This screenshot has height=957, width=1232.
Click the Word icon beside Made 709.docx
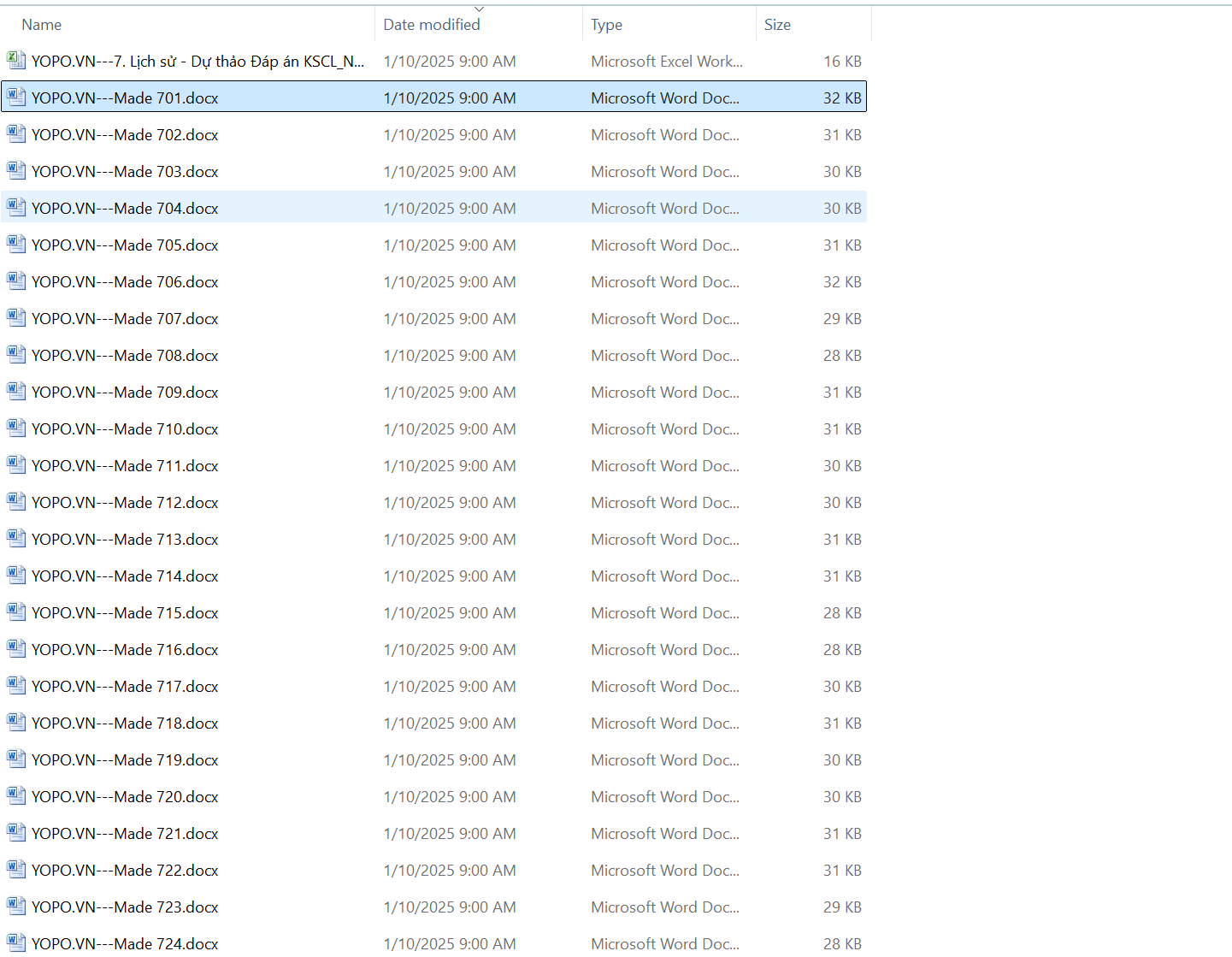pos(15,391)
